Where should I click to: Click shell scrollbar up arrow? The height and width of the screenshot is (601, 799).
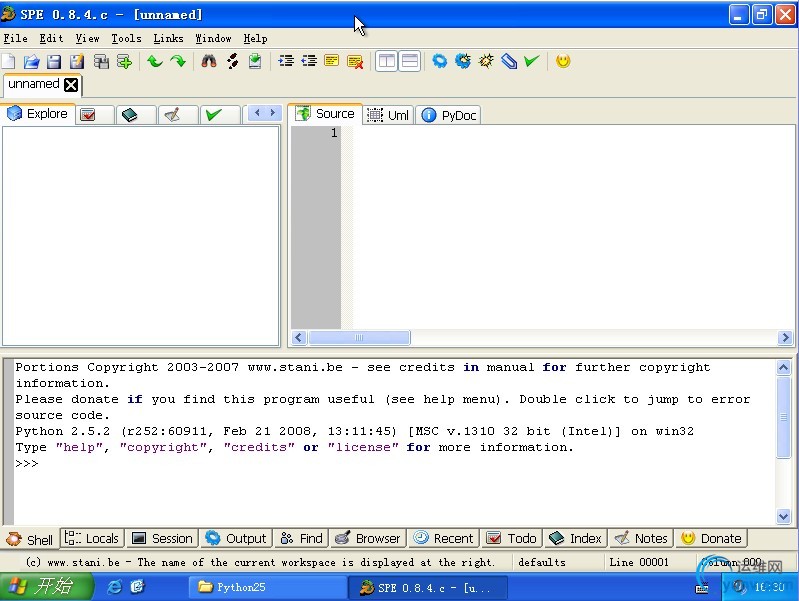pyautogui.click(x=783, y=367)
